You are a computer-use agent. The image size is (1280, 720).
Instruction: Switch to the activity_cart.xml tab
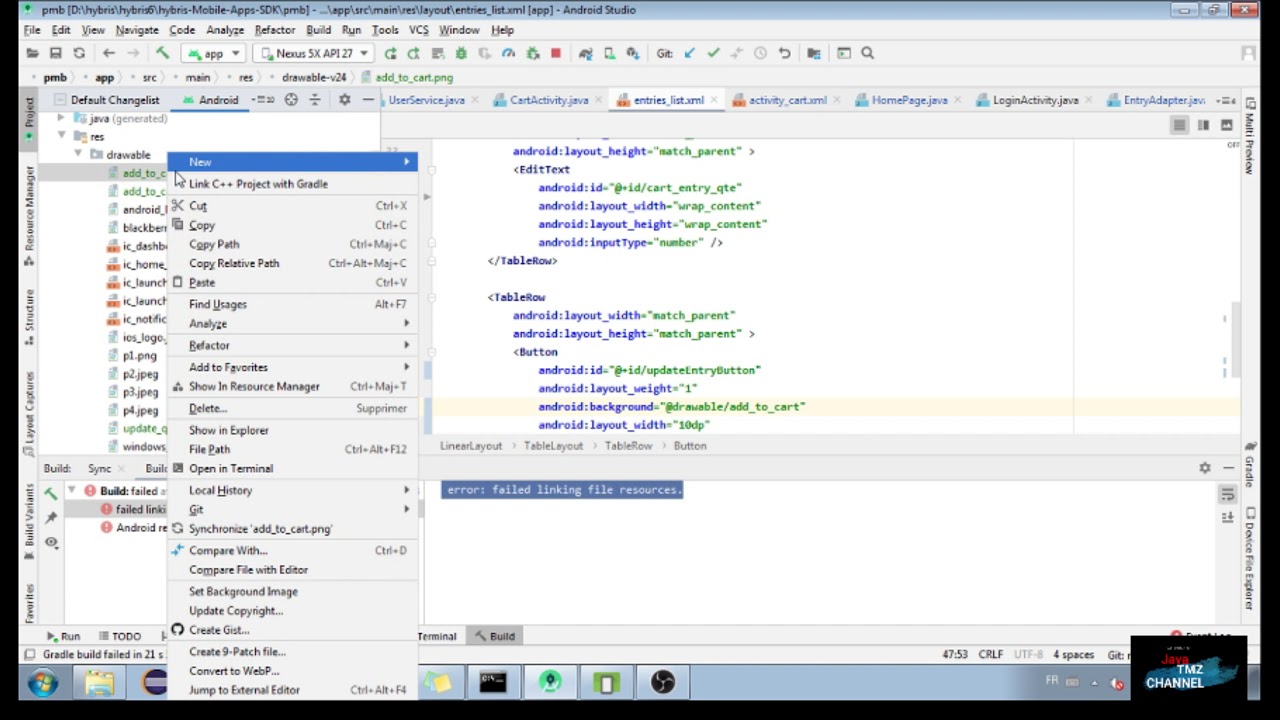(x=786, y=100)
